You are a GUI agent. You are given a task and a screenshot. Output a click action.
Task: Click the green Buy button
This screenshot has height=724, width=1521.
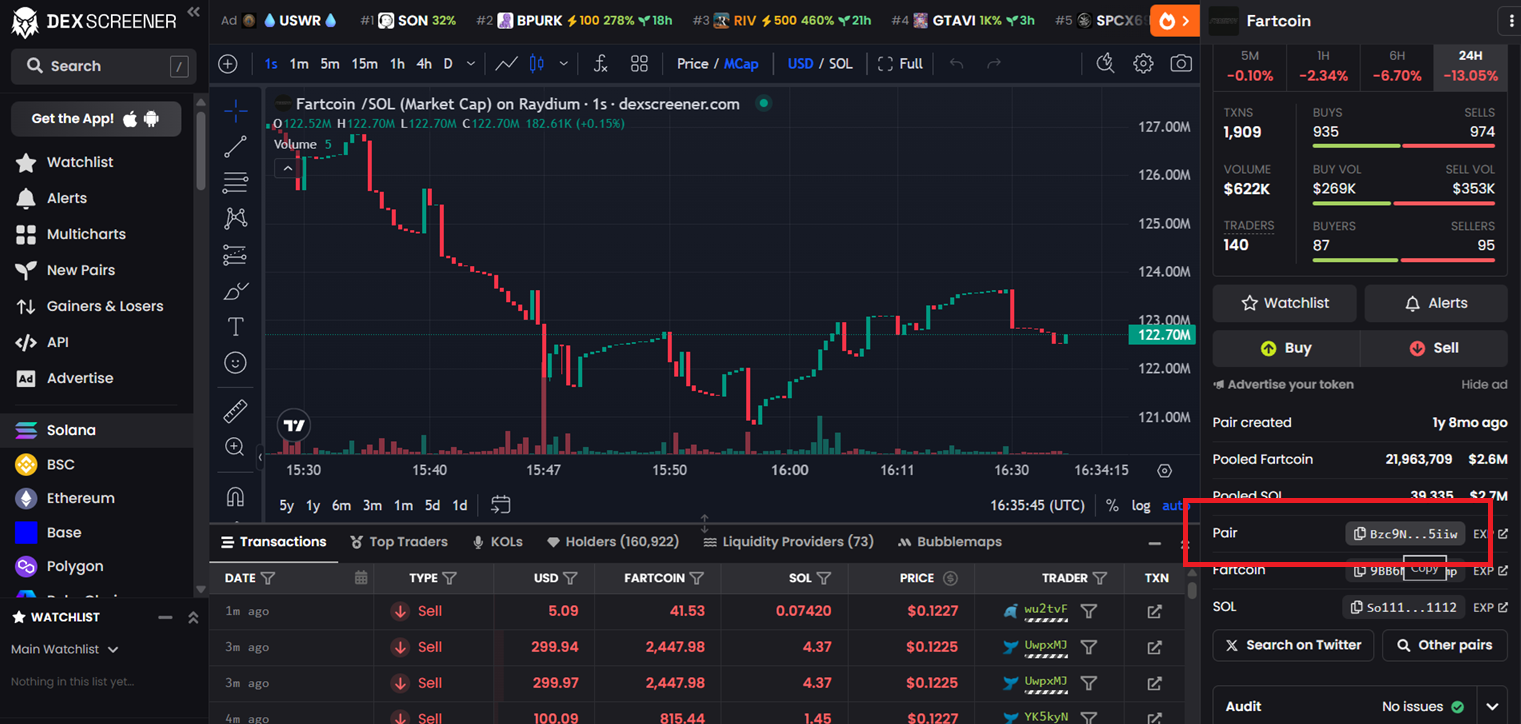(x=1286, y=348)
